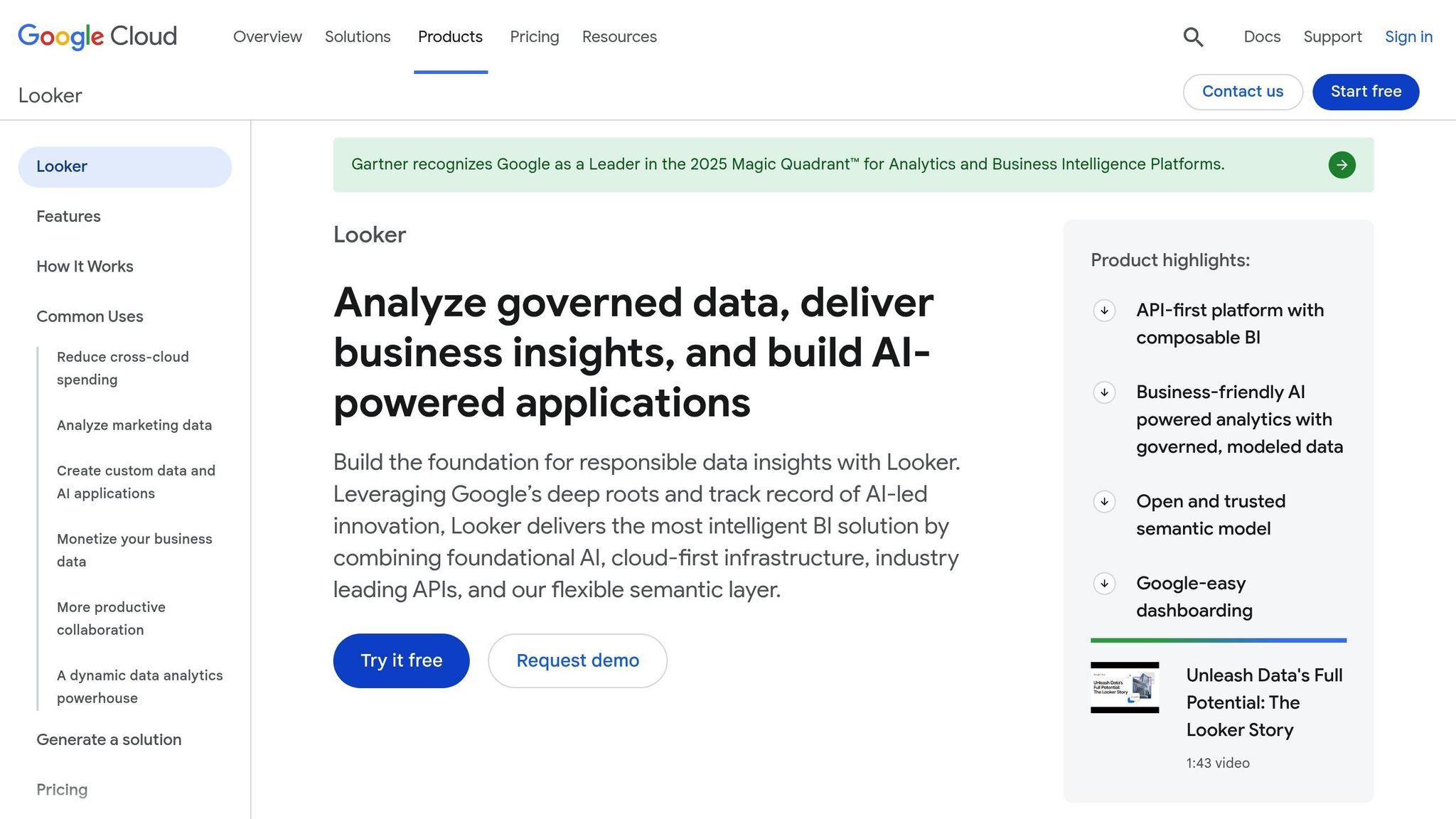Open the Docs link
The image size is (1456, 819).
coord(1261,36)
